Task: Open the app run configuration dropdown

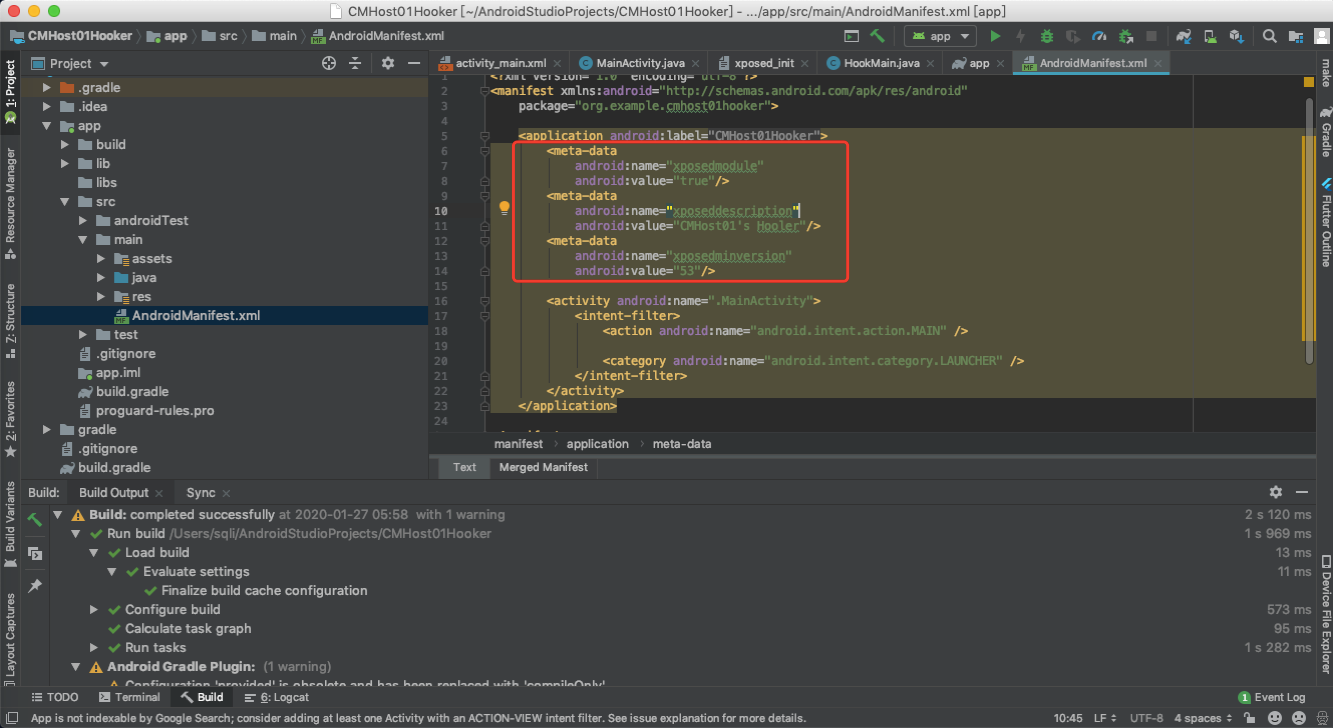Action: (x=940, y=36)
